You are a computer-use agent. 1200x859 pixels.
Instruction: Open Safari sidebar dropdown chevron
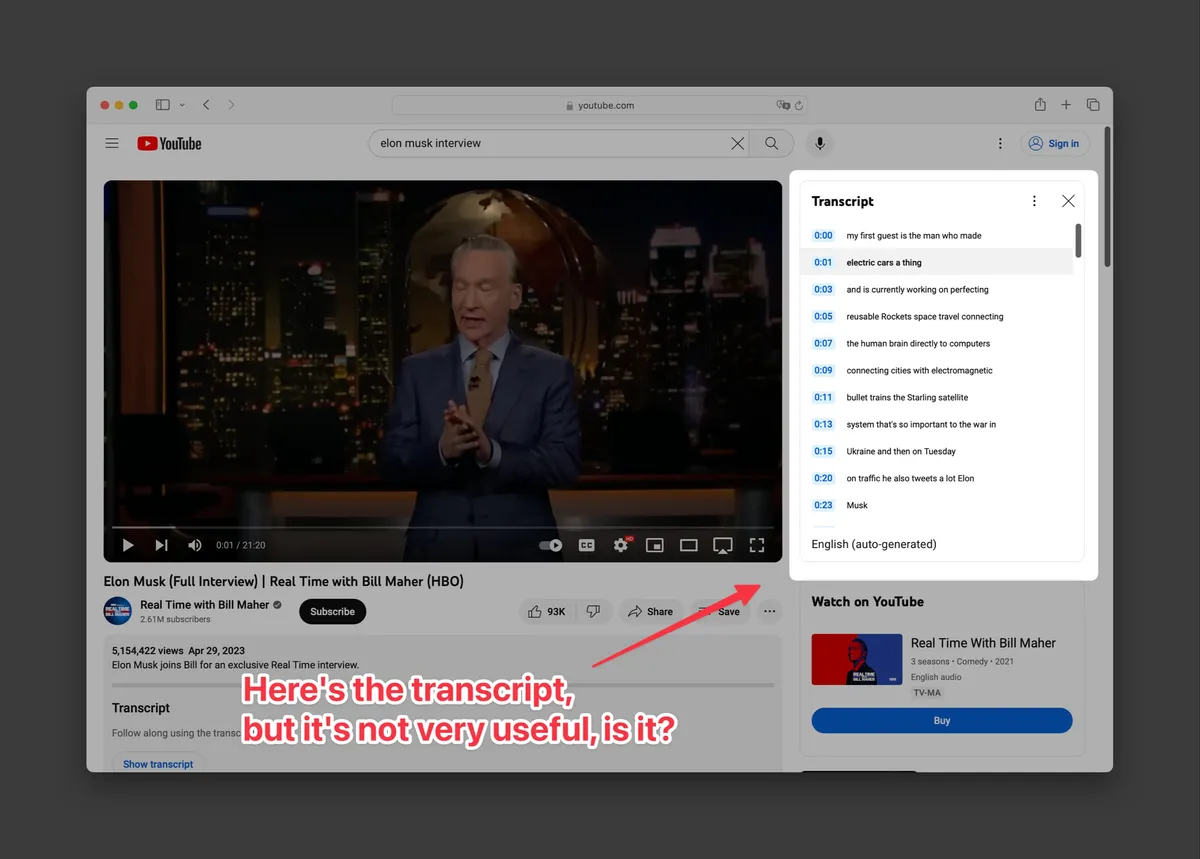pos(182,105)
